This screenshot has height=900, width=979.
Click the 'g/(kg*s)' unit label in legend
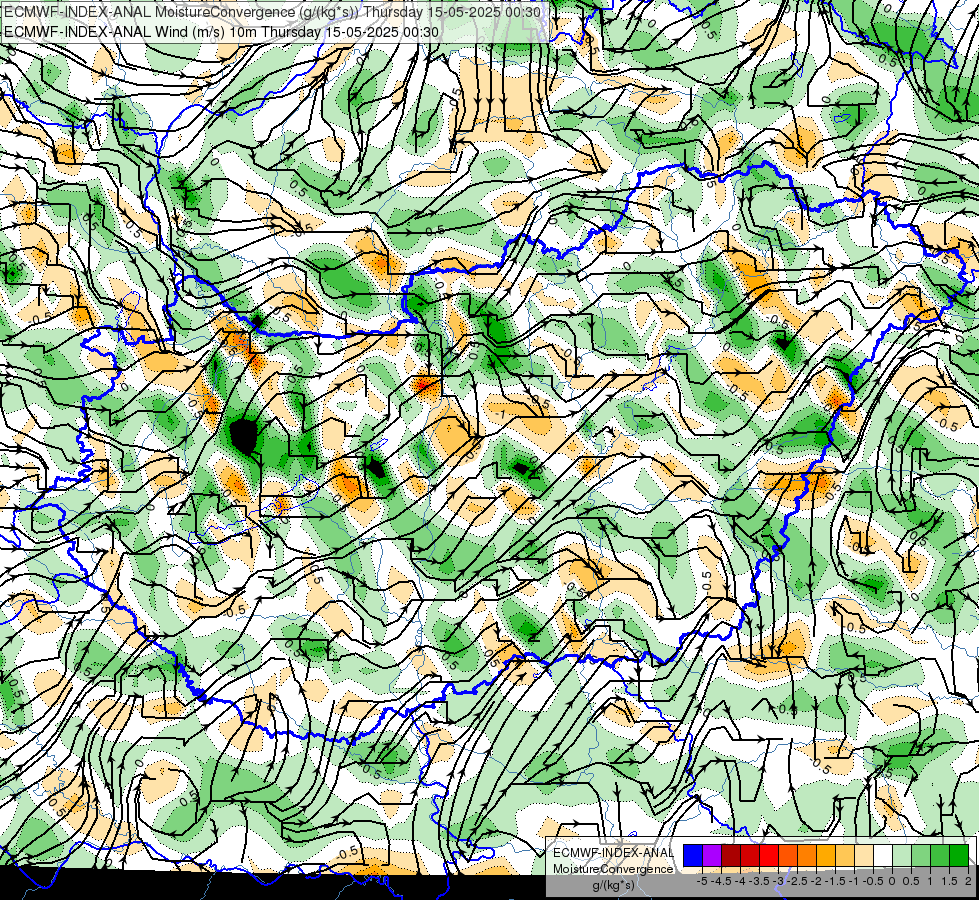coord(613,885)
